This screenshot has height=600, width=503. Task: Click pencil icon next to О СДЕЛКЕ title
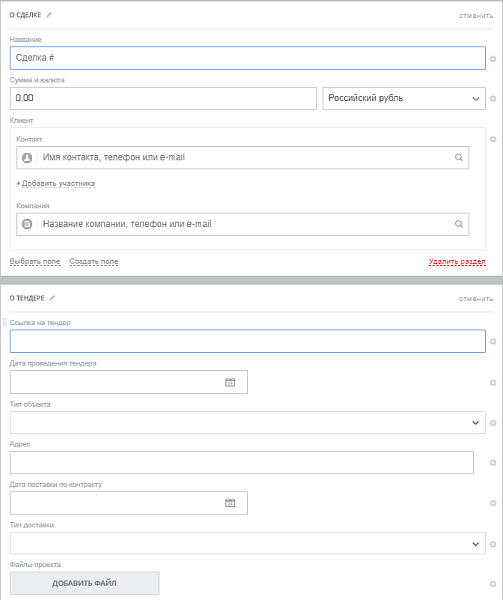[49, 15]
